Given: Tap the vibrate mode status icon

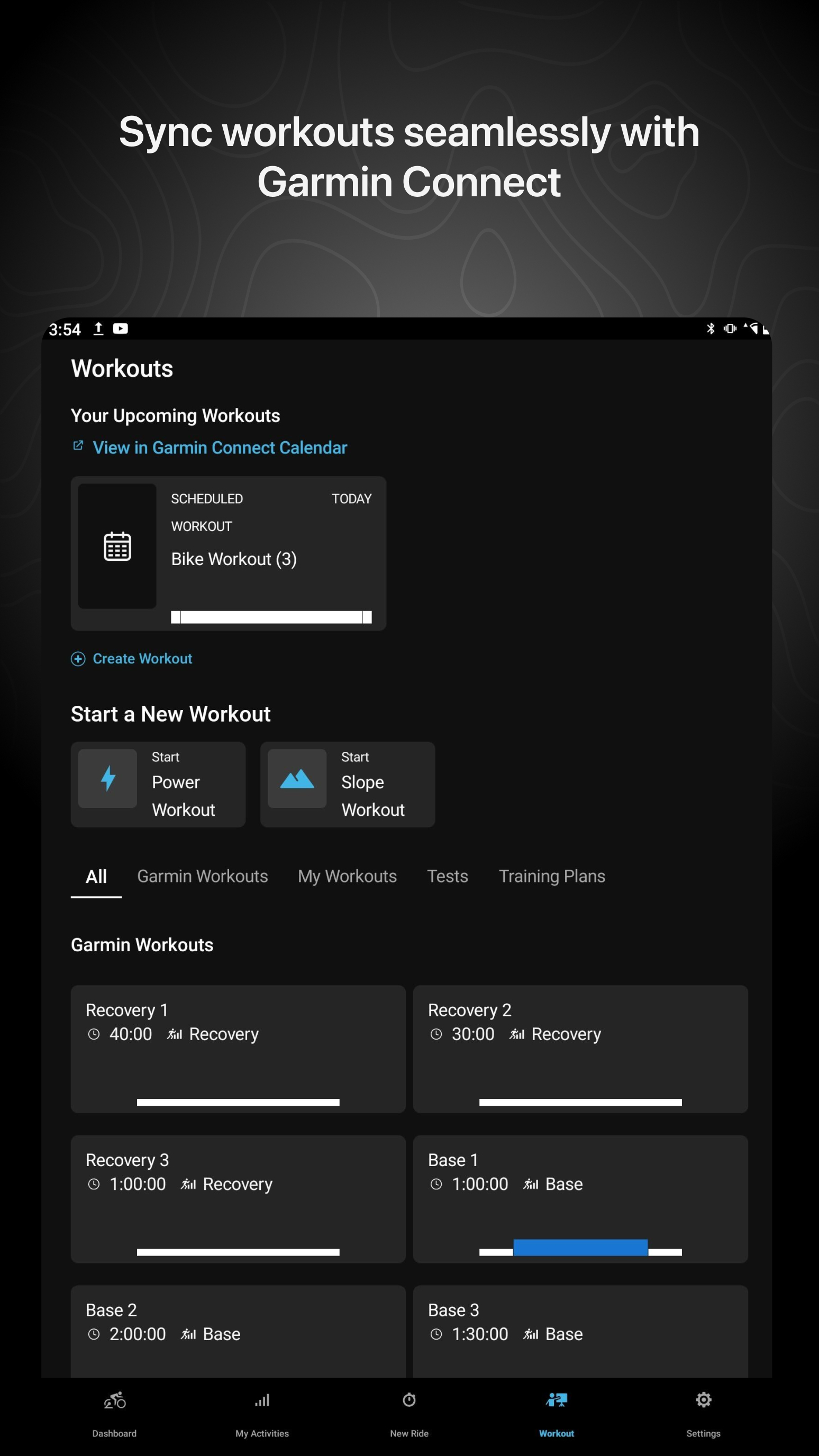Looking at the screenshot, I should (x=730, y=329).
